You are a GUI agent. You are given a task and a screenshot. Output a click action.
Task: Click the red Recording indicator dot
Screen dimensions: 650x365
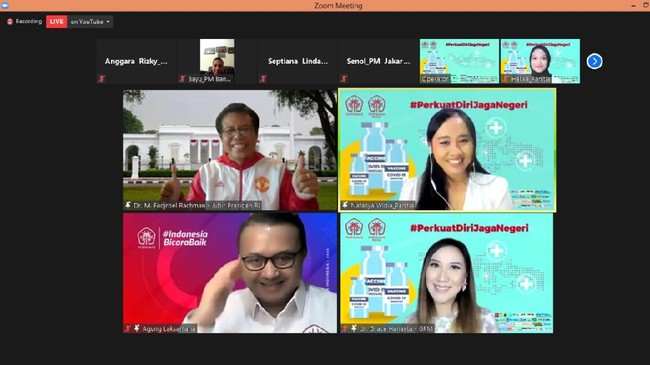tap(10, 22)
